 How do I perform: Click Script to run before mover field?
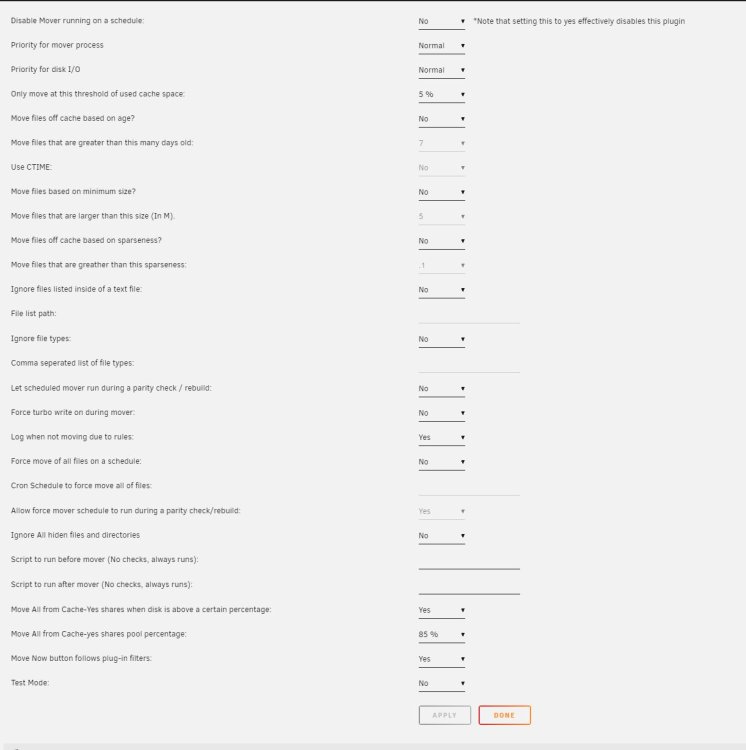pyautogui.click(x=469, y=561)
